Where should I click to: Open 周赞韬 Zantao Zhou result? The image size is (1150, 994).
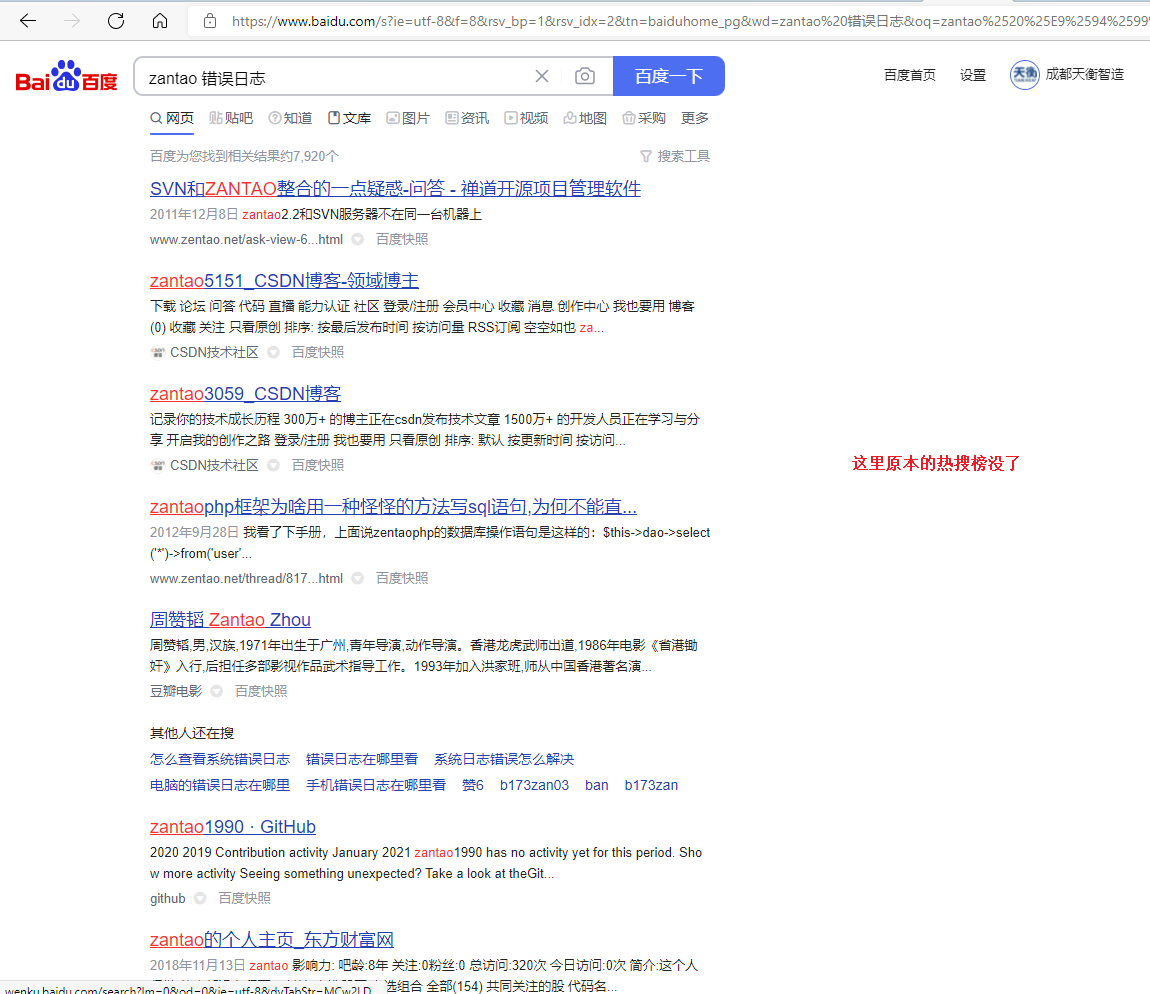(x=230, y=619)
